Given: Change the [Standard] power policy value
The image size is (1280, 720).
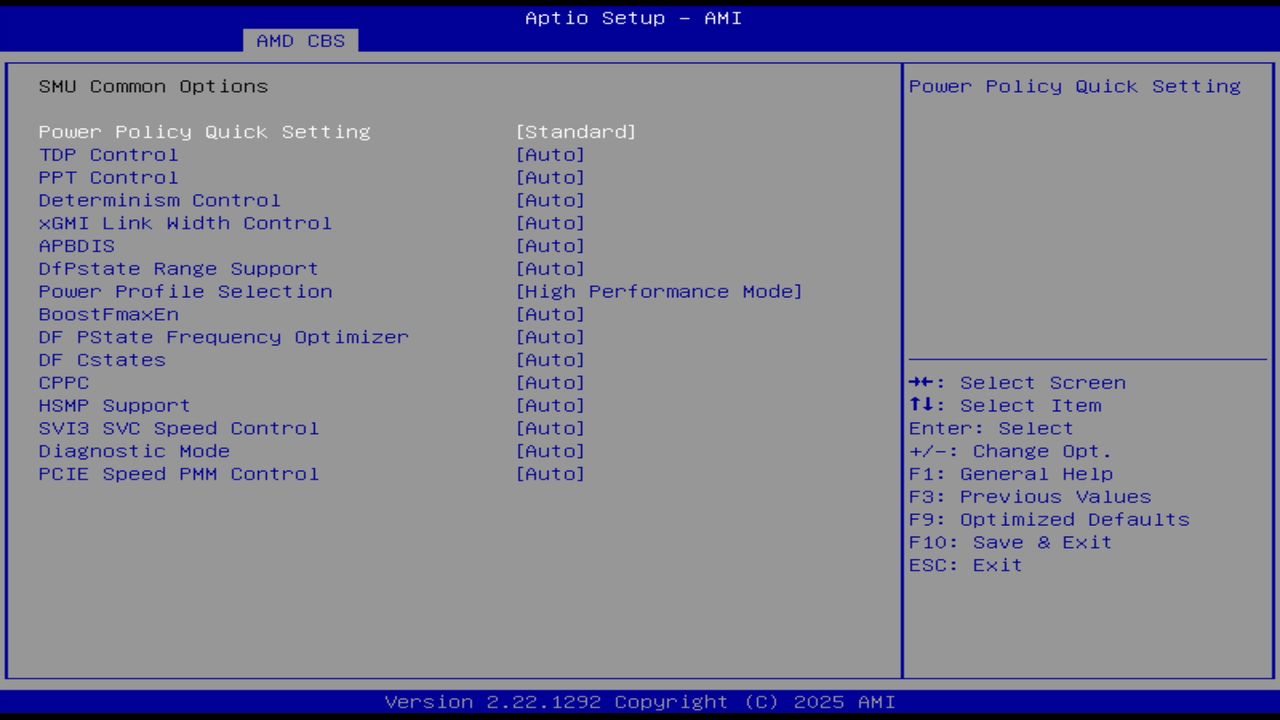Looking at the screenshot, I should click(x=575, y=132).
